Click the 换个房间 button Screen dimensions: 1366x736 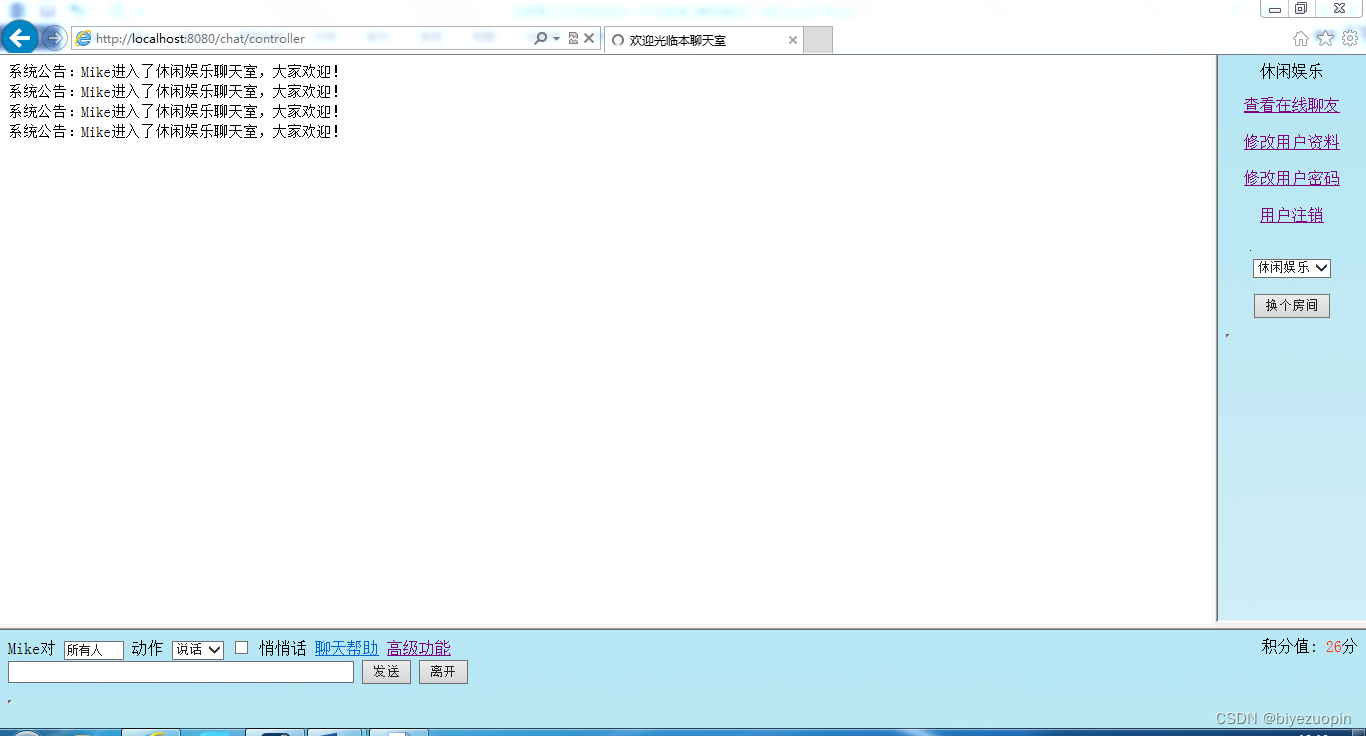point(1291,305)
